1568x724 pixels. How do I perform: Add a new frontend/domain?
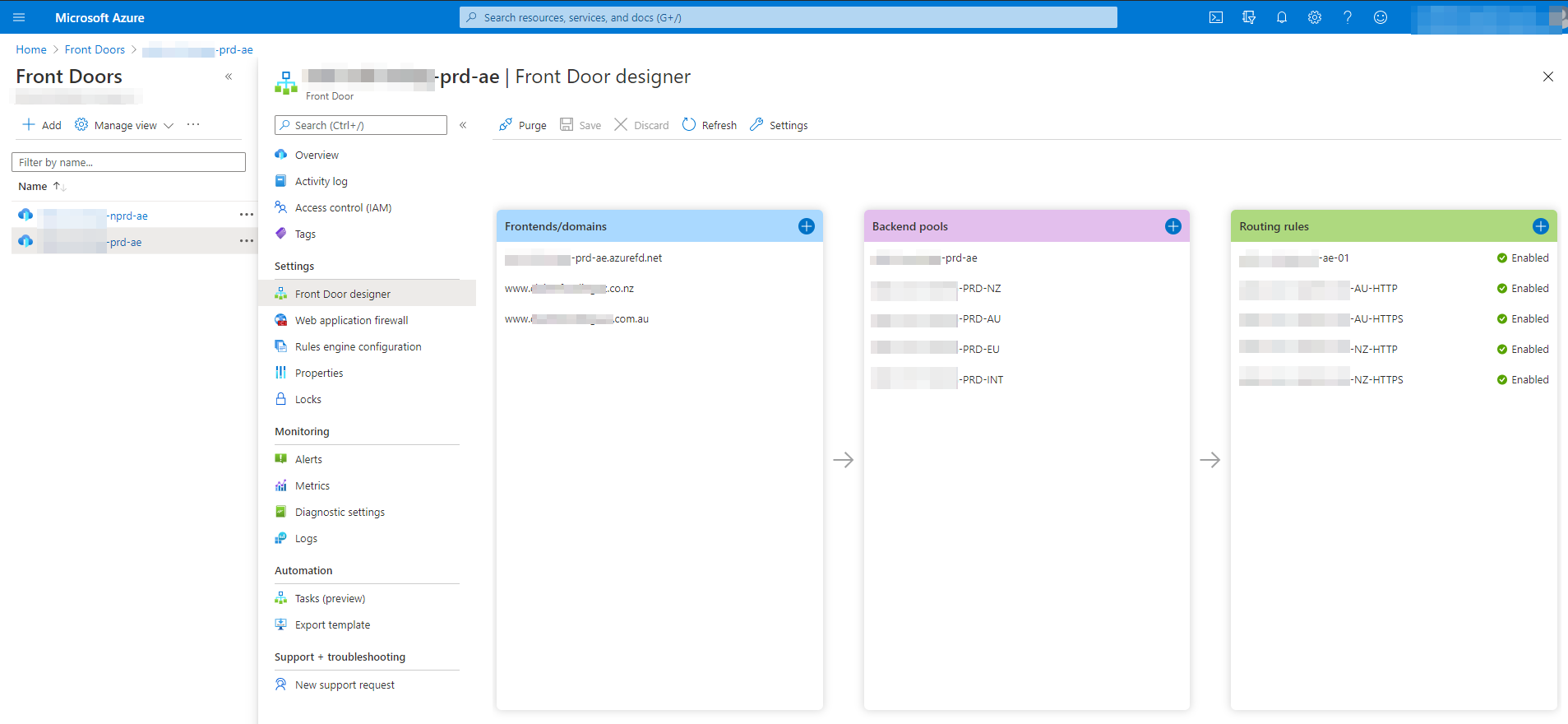coord(807,226)
